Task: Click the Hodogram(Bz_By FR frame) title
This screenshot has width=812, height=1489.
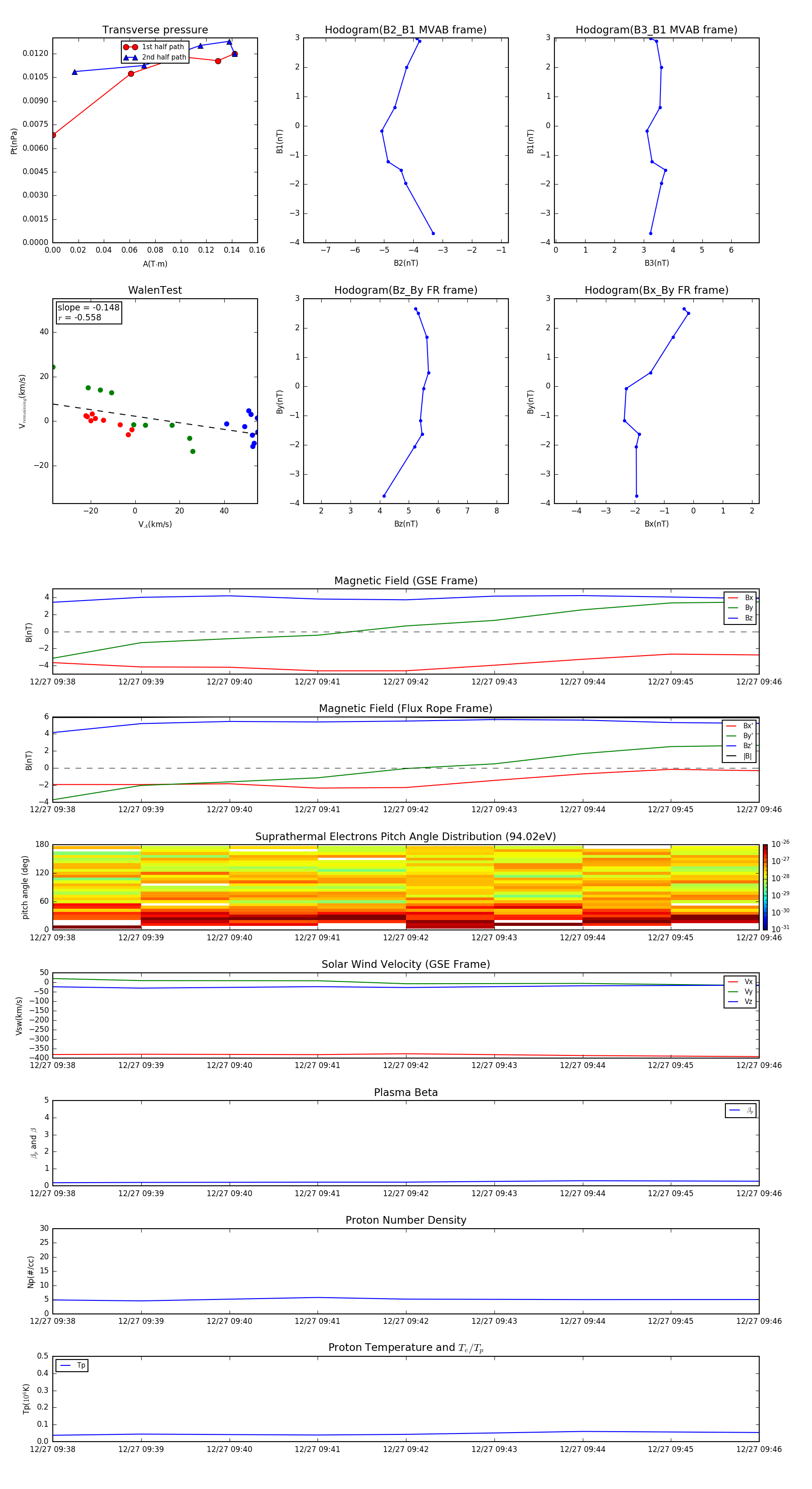Action: [406, 290]
